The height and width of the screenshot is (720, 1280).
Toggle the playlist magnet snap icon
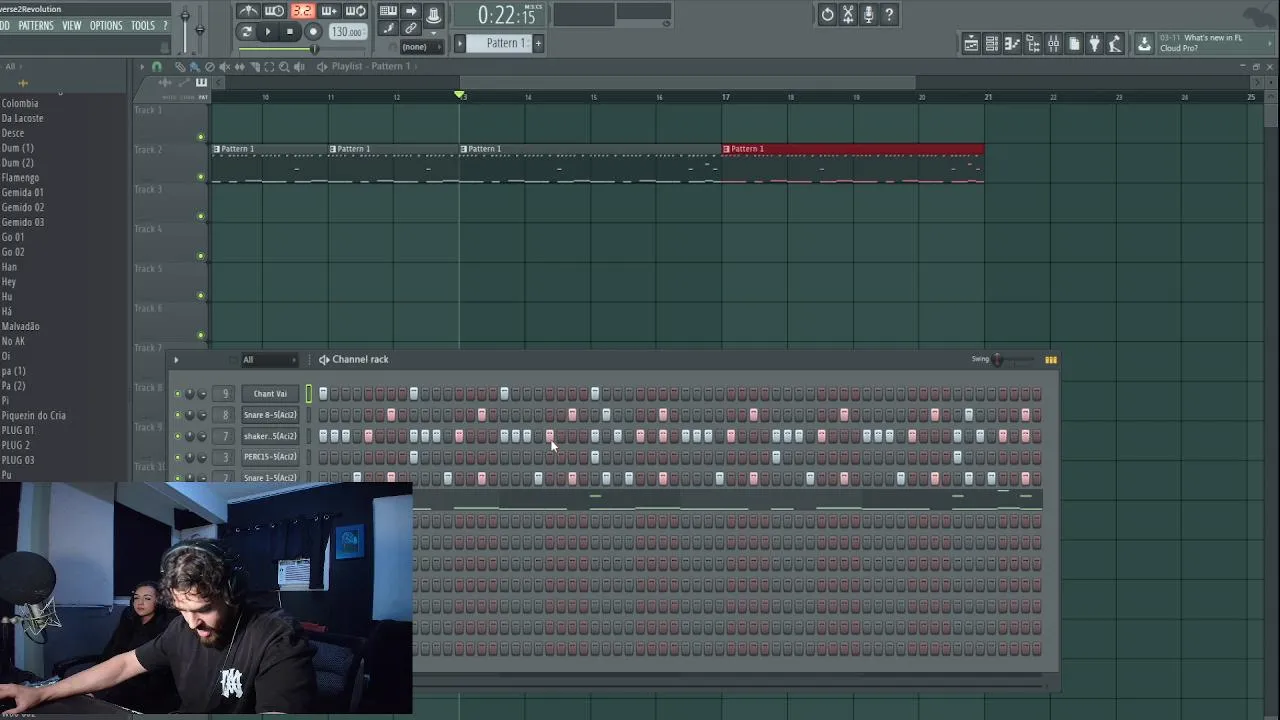(x=157, y=66)
